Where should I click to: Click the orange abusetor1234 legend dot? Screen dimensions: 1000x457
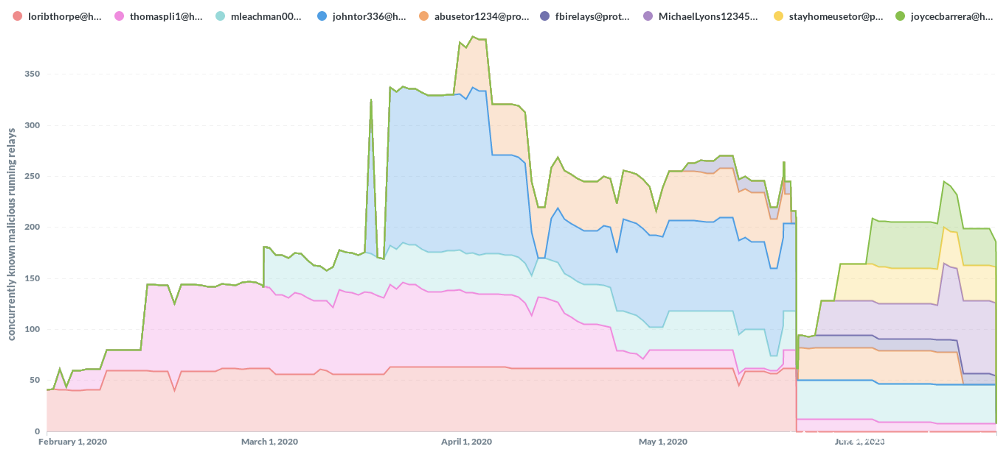[x=425, y=17]
